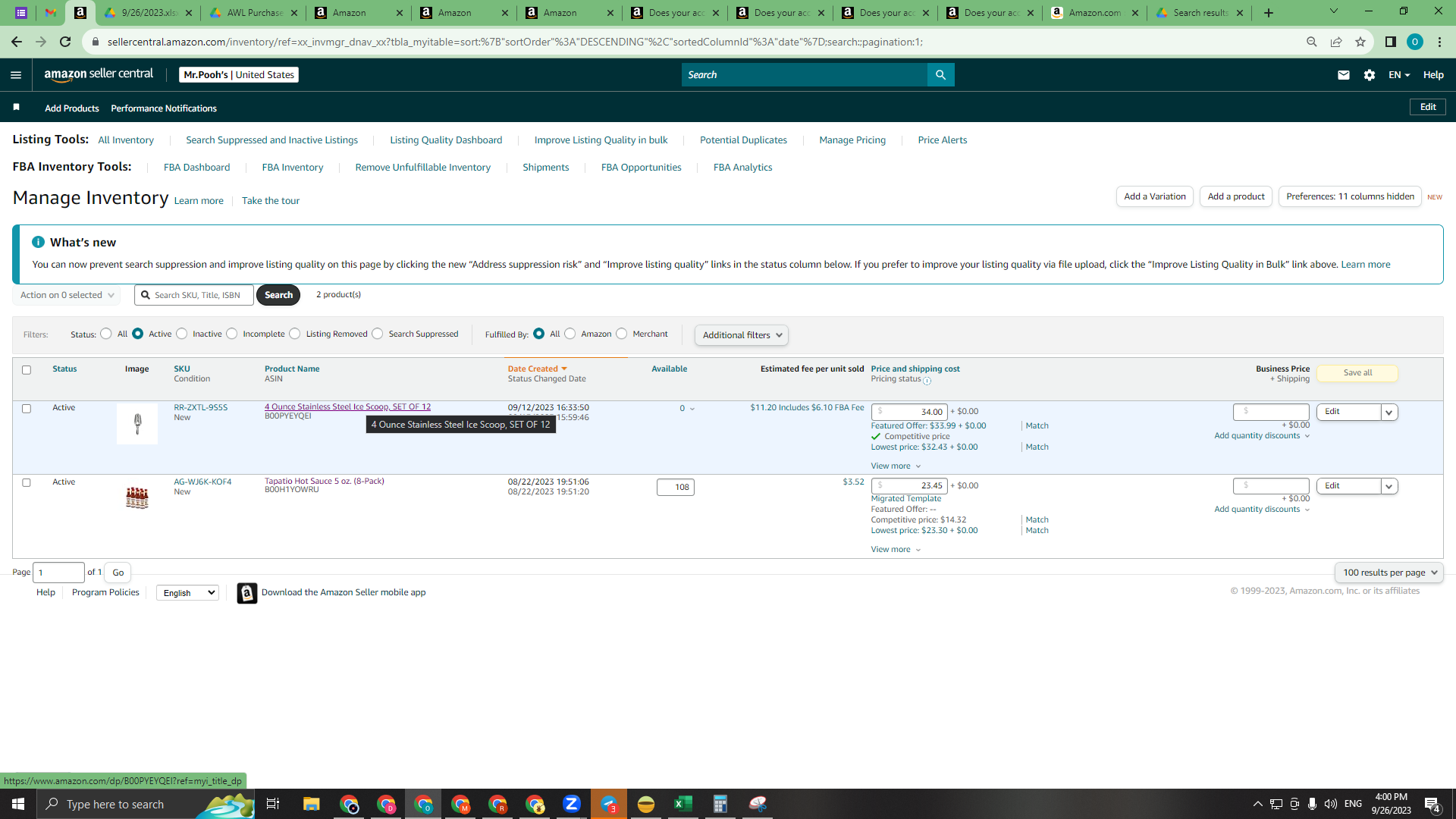The width and height of the screenshot is (1456, 819).
Task: Open the English language selector in footer
Action: coord(188,593)
